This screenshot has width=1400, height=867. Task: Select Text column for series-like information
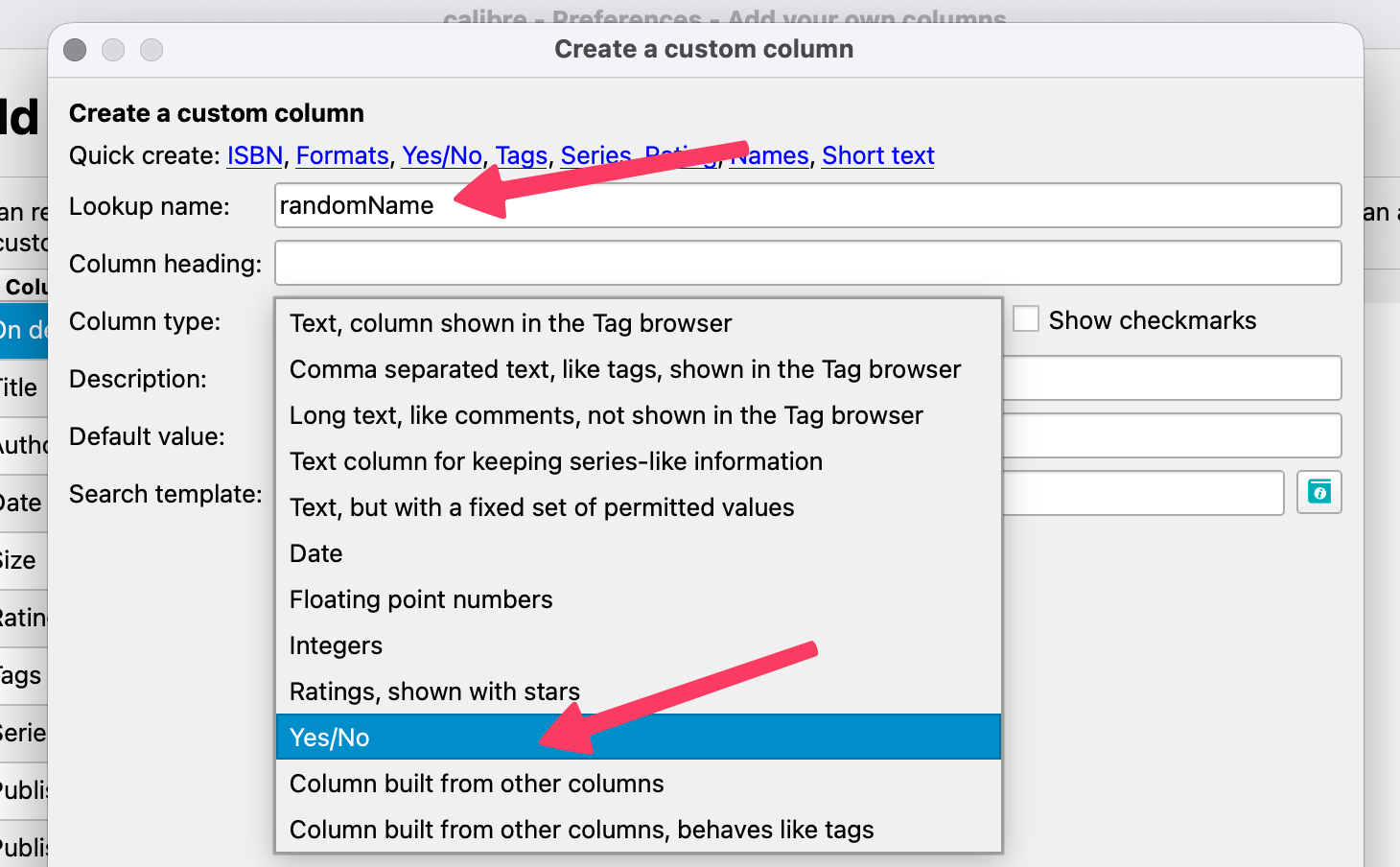point(637,461)
